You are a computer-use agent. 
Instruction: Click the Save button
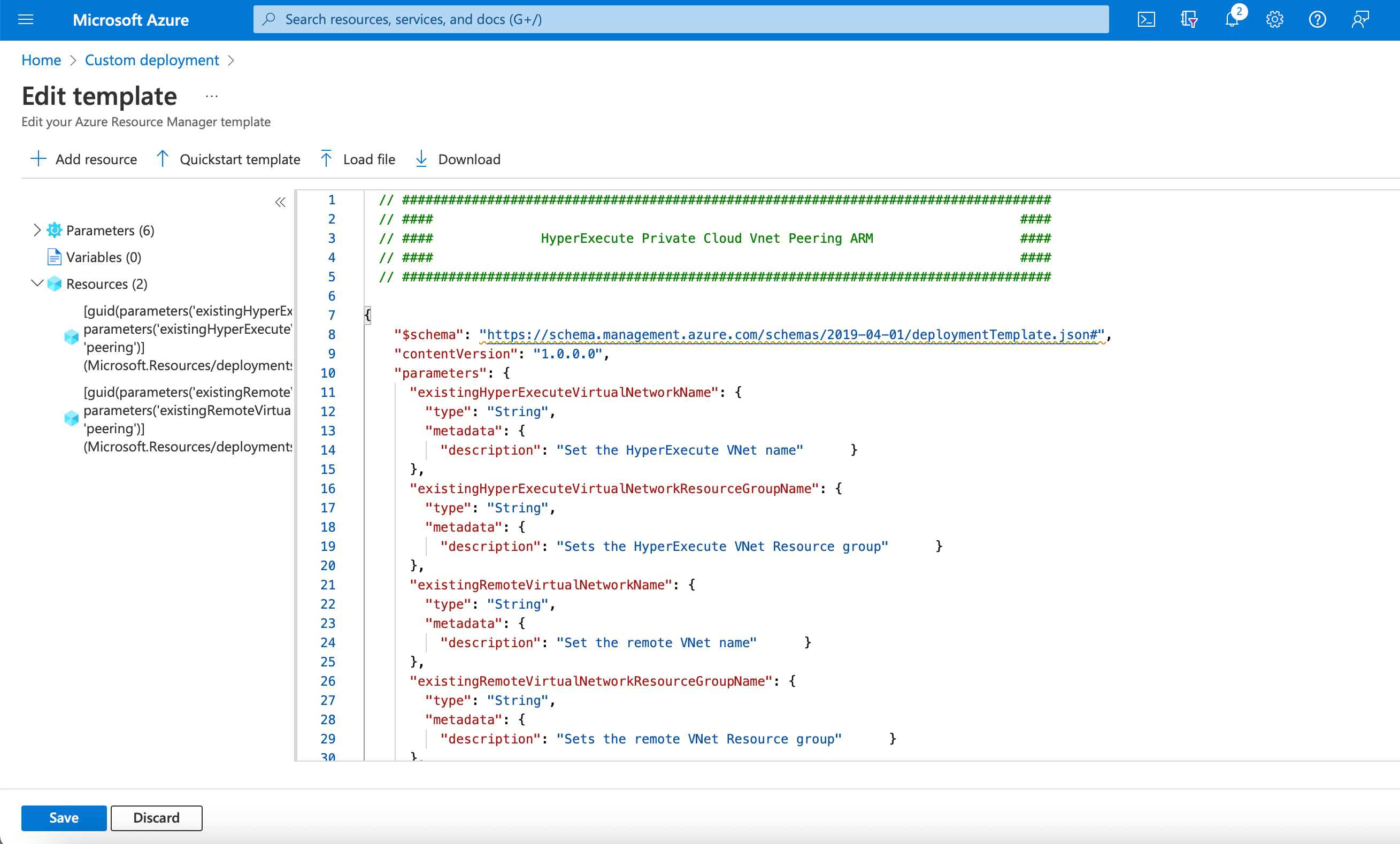pyautogui.click(x=64, y=817)
